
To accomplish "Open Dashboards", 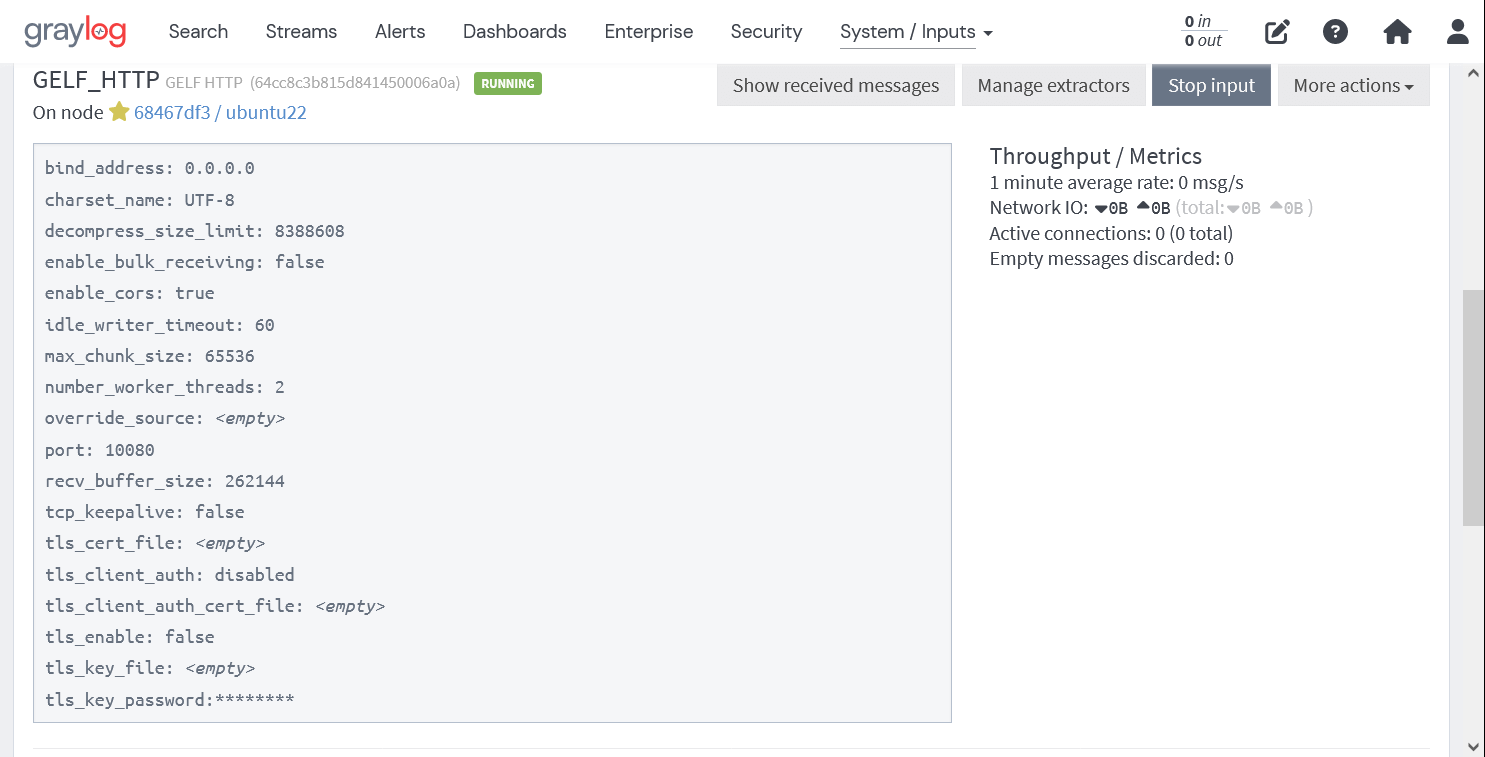I will pyautogui.click(x=514, y=32).
